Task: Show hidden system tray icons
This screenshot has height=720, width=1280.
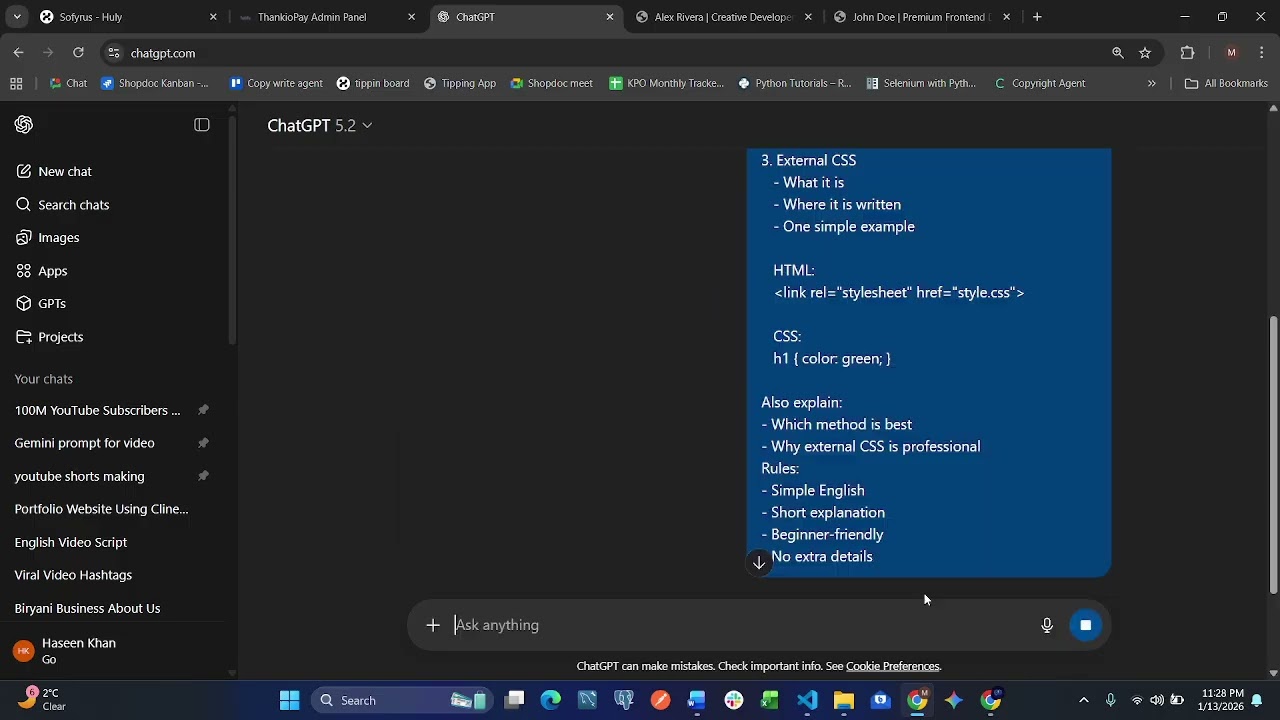Action: tap(1083, 701)
